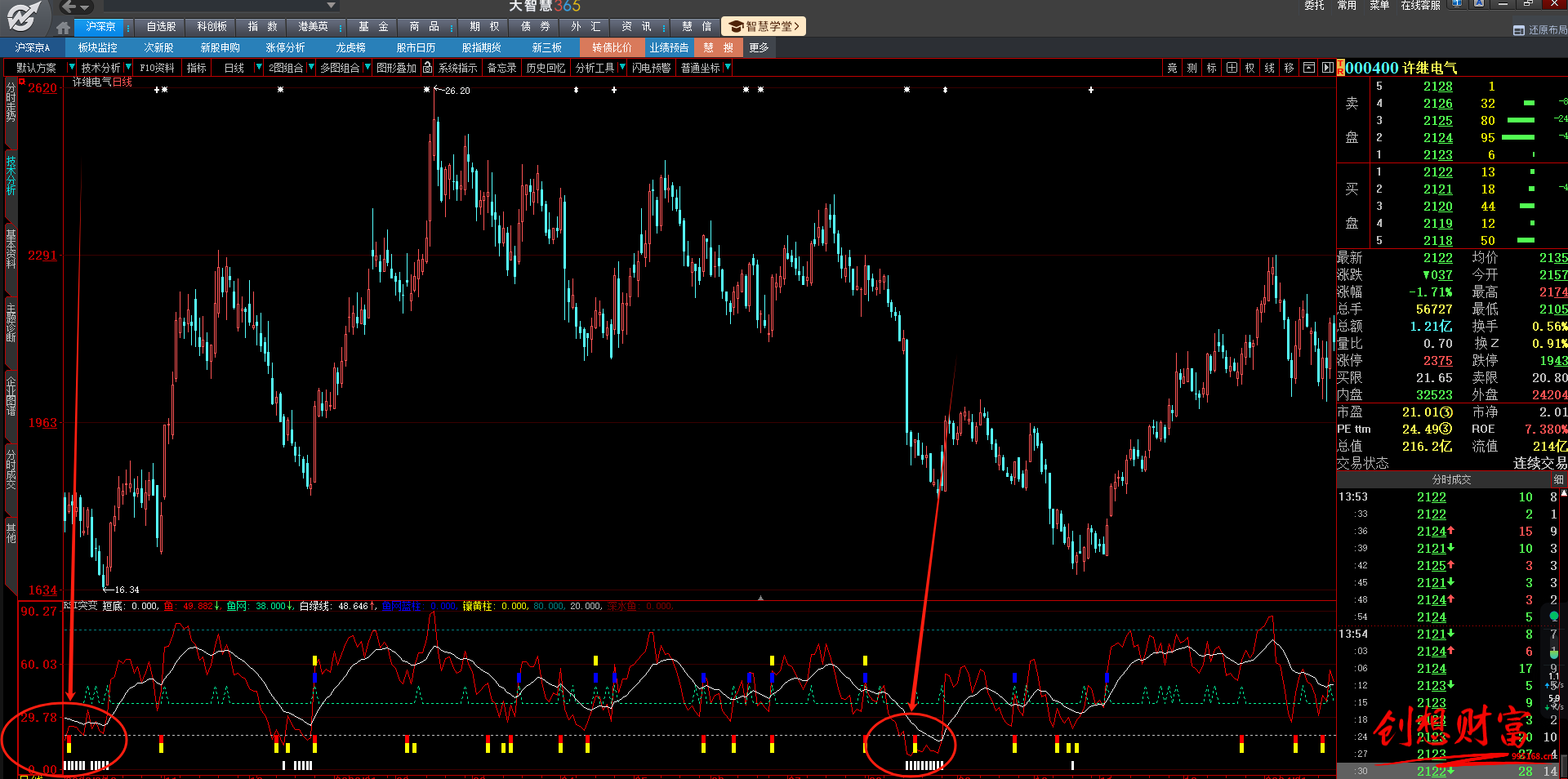Click the 指标 button
This screenshot has height=779, width=1568.
pos(196,68)
